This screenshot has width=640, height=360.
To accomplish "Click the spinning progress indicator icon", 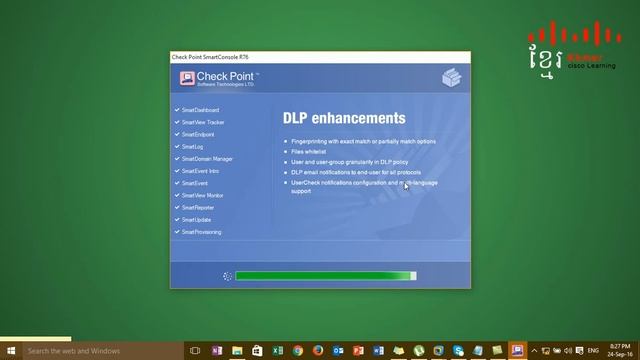I will (227, 276).
